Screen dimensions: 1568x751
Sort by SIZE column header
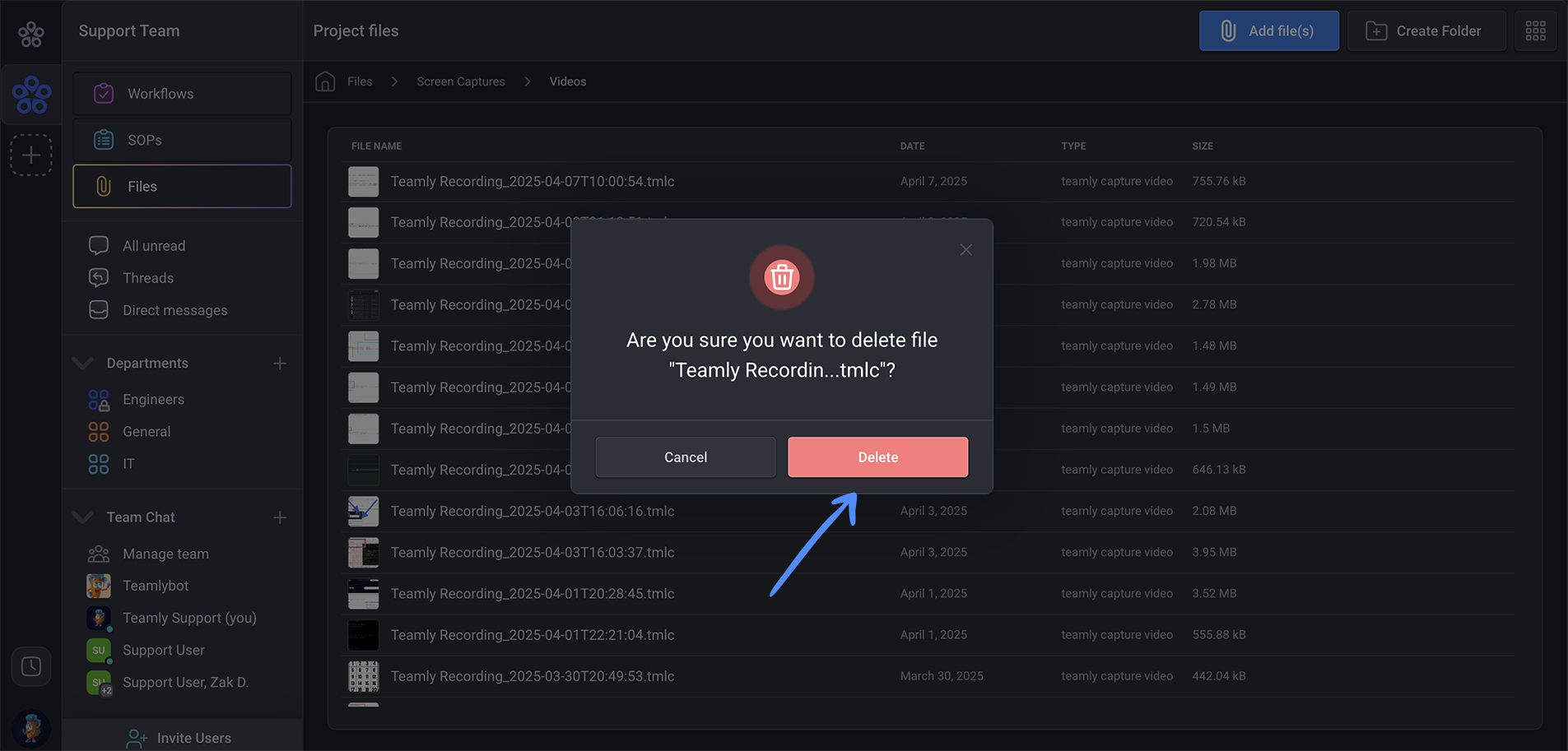1203,146
